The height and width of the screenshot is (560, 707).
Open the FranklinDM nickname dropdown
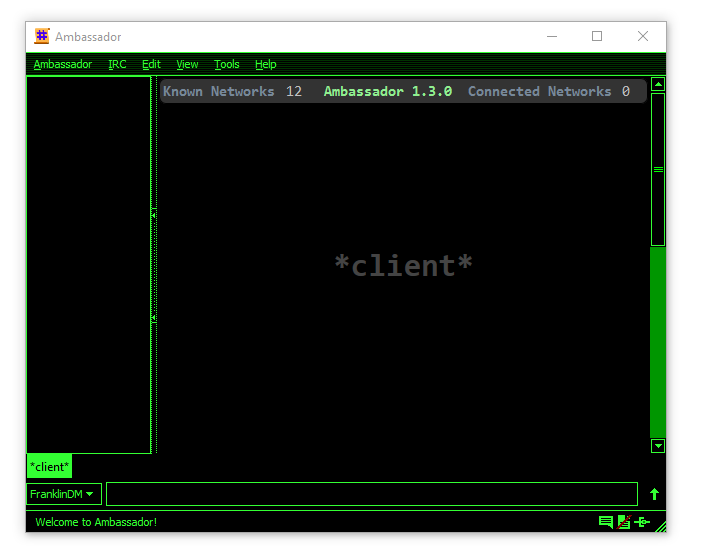(64, 494)
